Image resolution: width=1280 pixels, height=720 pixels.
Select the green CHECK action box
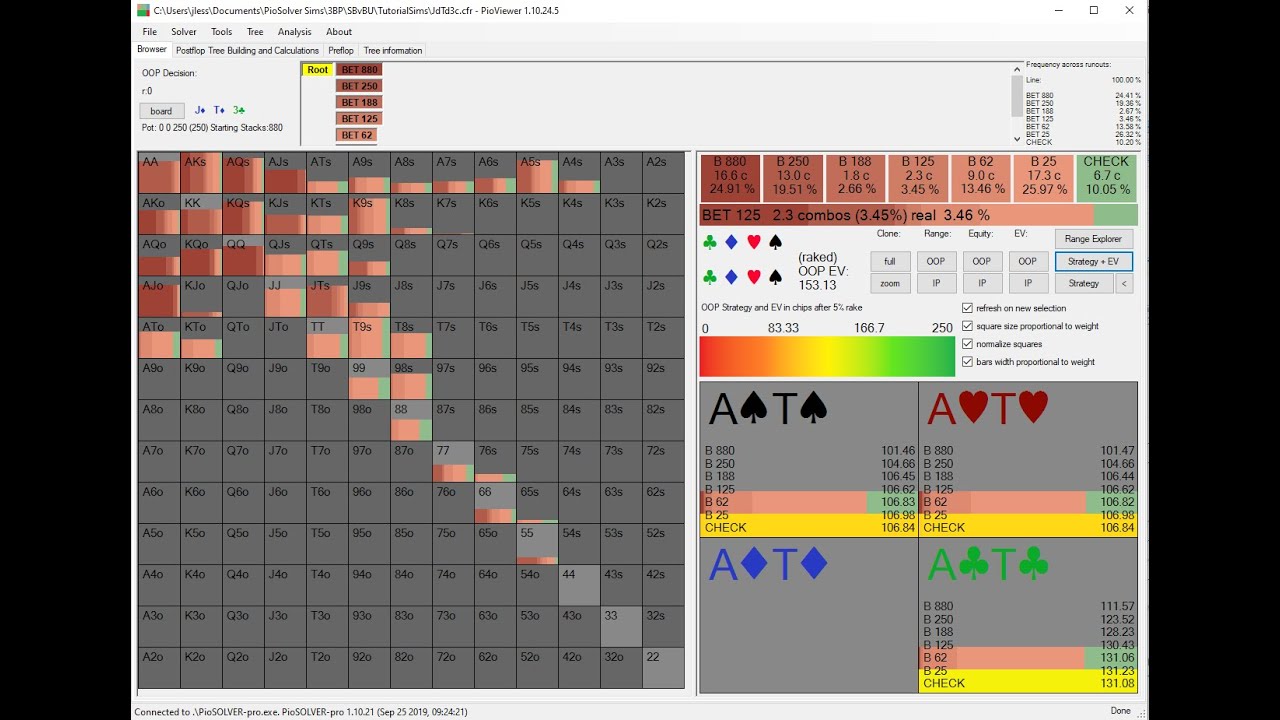(1106, 177)
